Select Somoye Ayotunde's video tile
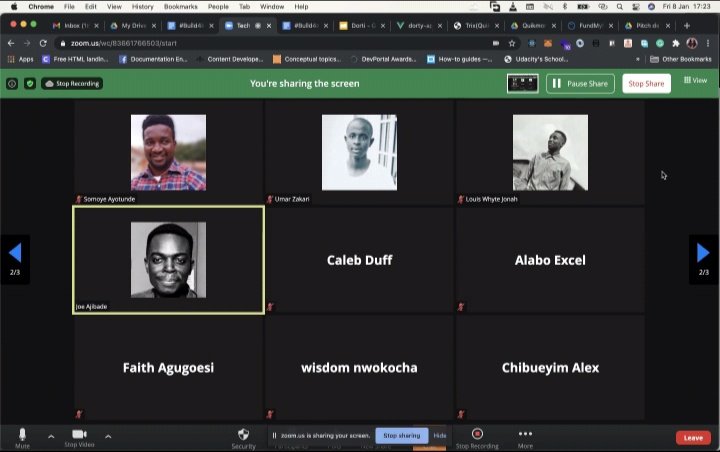The width and height of the screenshot is (720, 452). [x=168, y=153]
